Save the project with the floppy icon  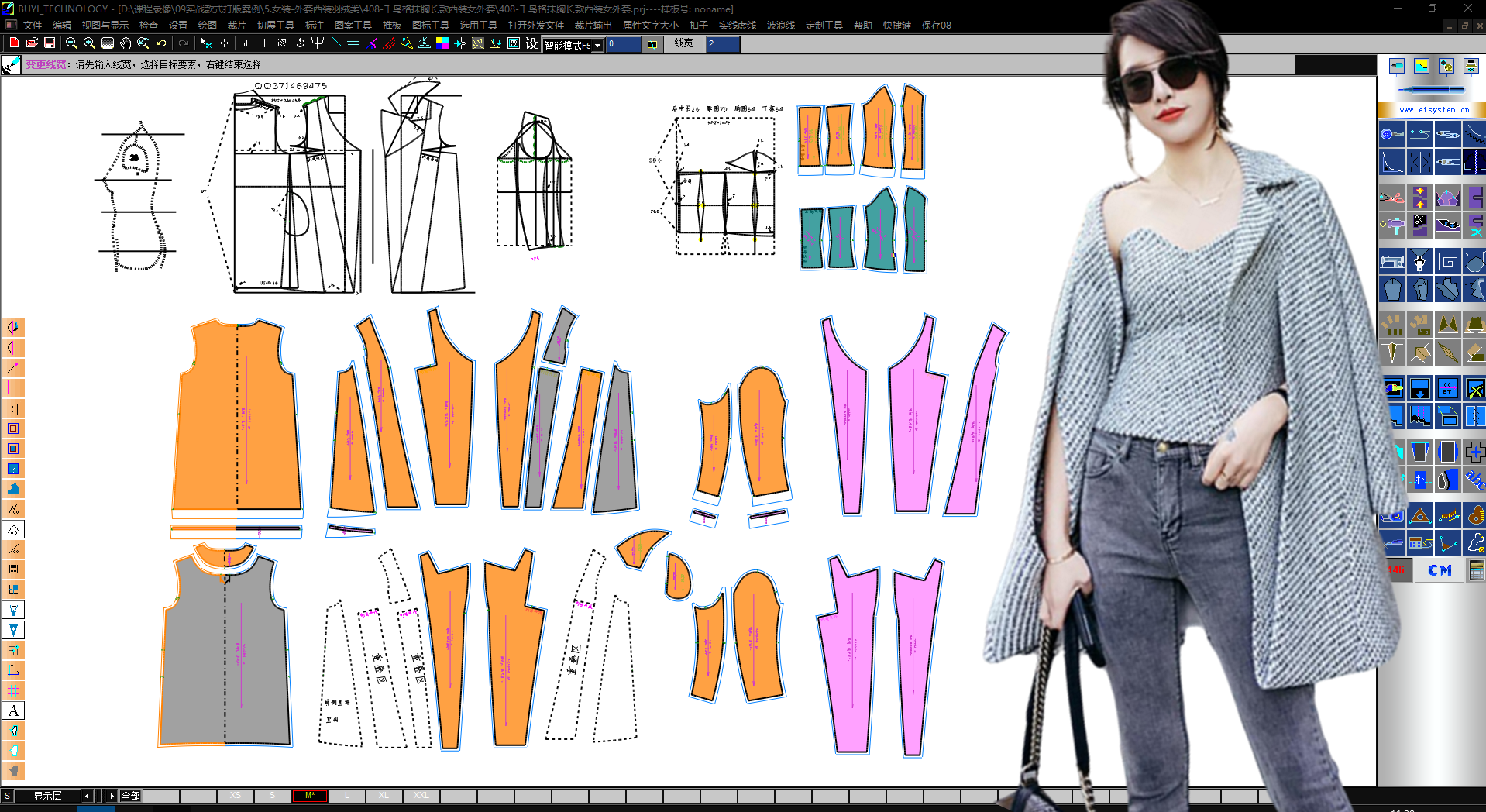pyautogui.click(x=49, y=43)
